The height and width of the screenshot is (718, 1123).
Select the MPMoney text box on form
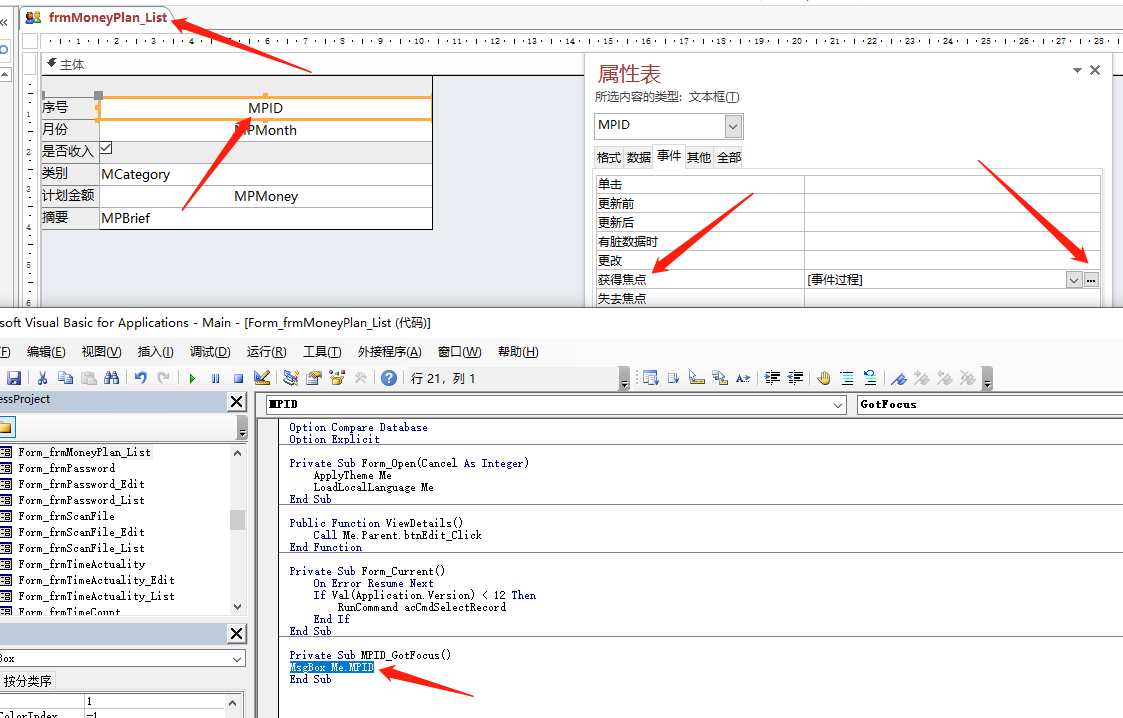click(x=266, y=196)
